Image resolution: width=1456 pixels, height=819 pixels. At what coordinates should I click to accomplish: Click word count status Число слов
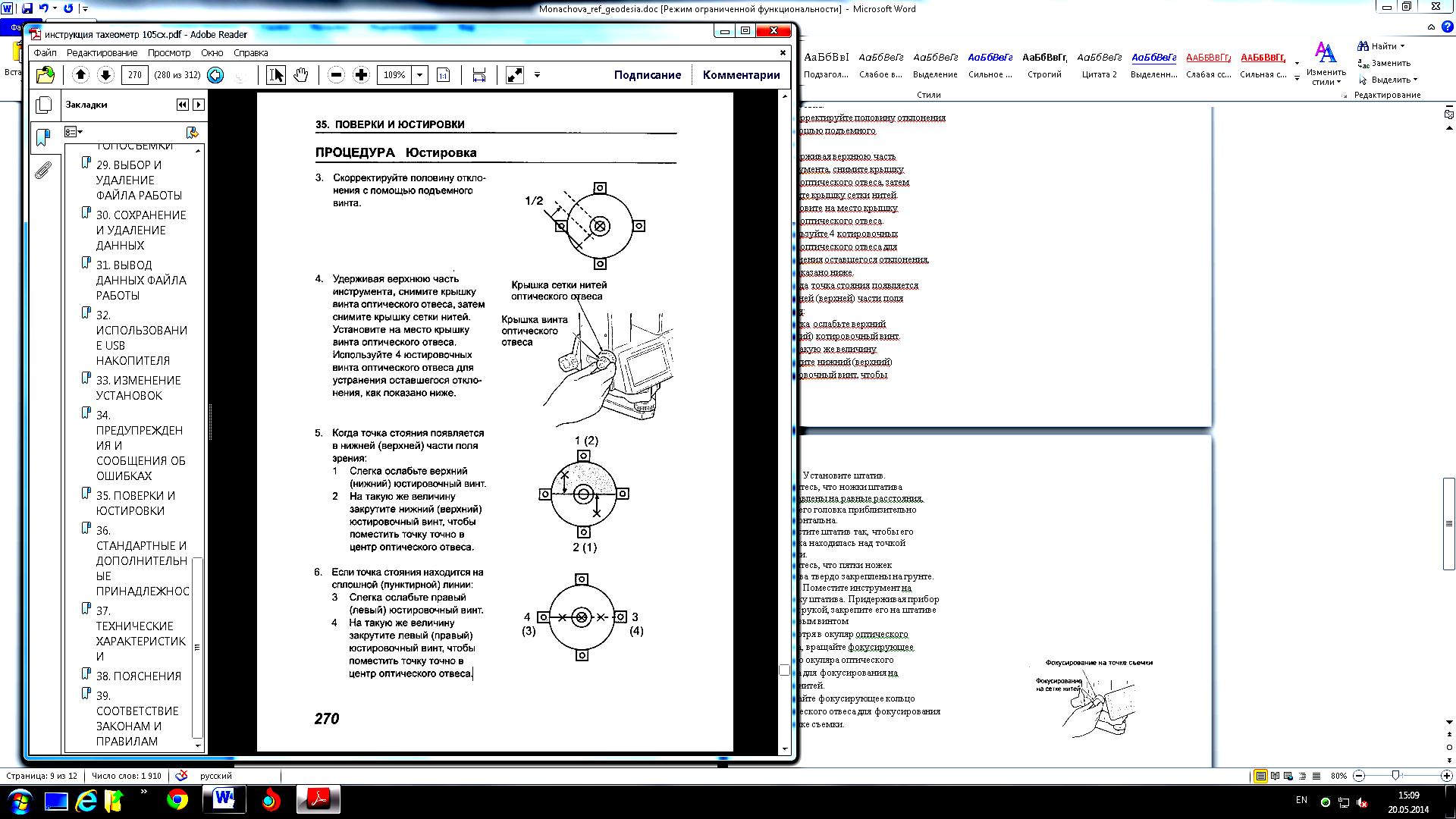(x=126, y=776)
